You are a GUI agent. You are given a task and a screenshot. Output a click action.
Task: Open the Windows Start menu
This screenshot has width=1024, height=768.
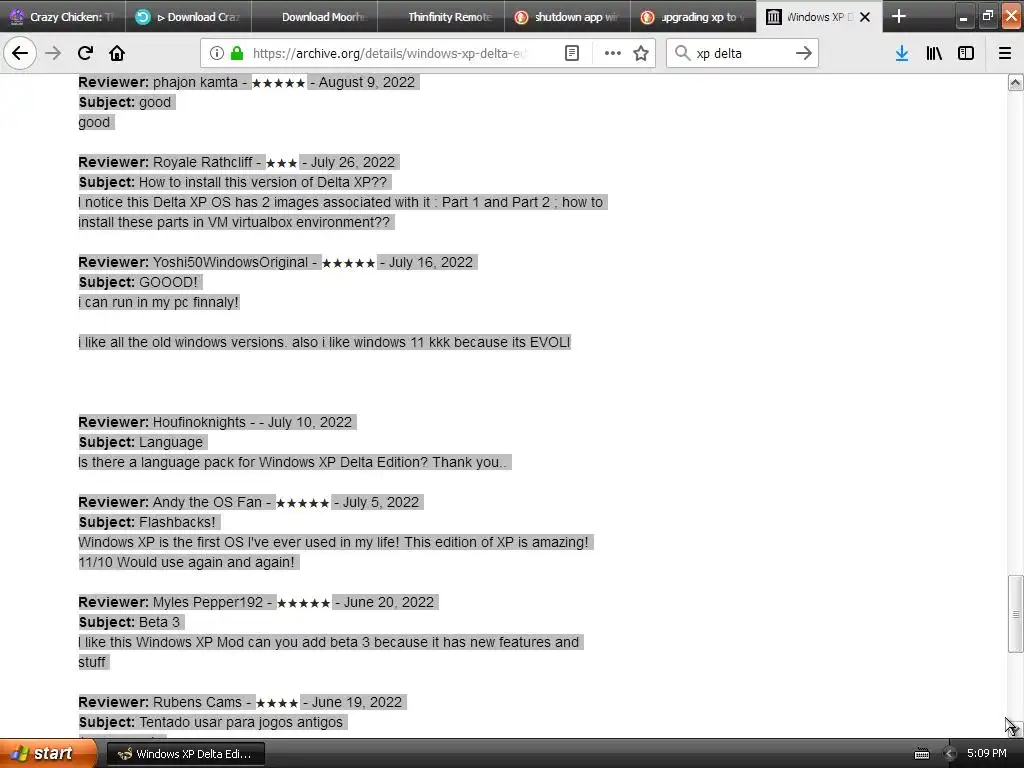48,753
